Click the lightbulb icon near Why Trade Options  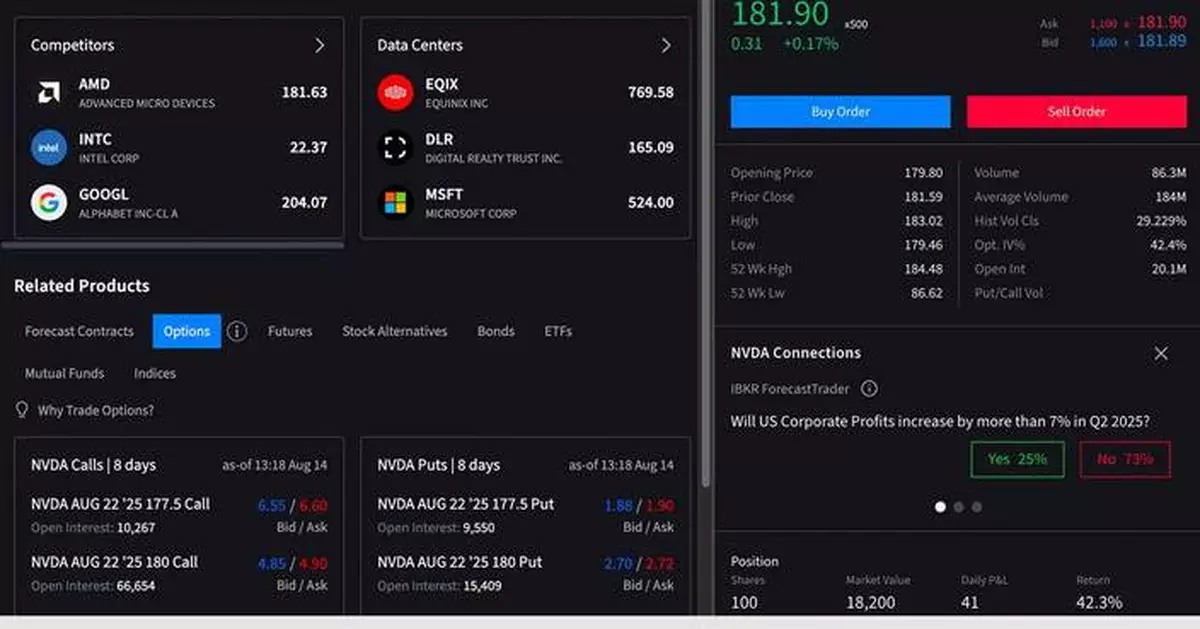coord(21,410)
